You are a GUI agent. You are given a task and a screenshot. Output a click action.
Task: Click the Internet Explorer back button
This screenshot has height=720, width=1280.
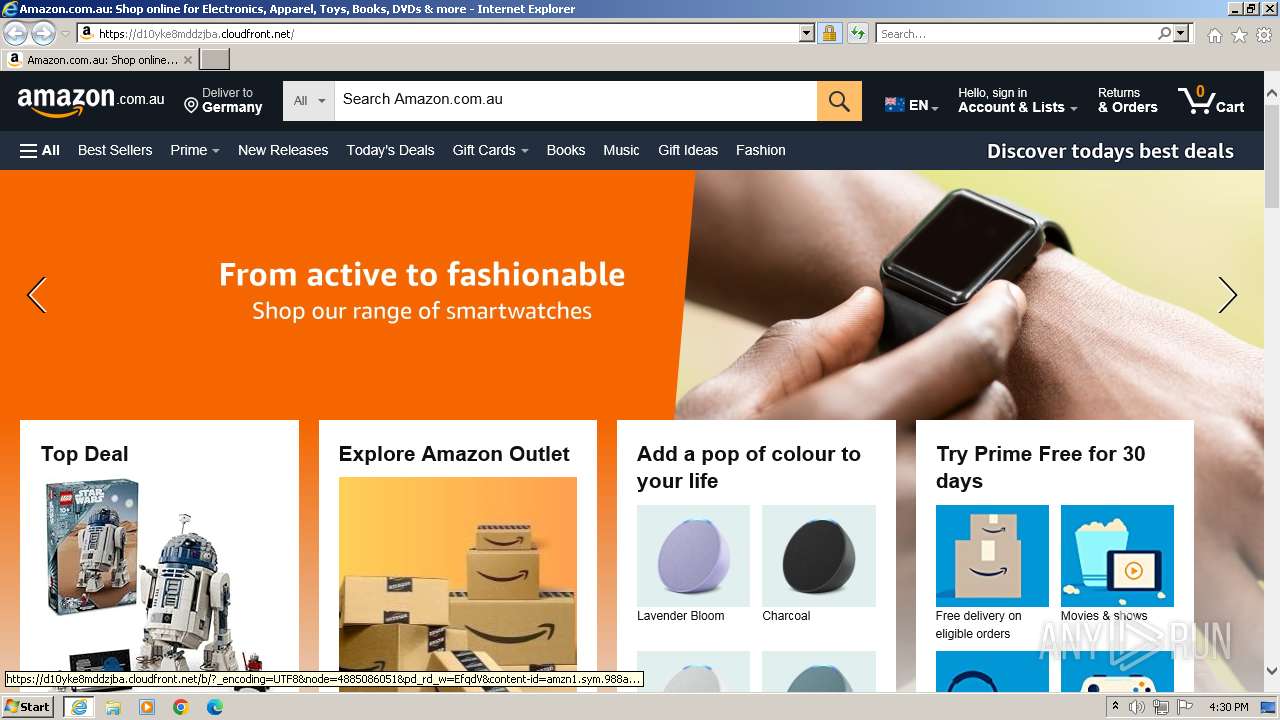tap(15, 33)
